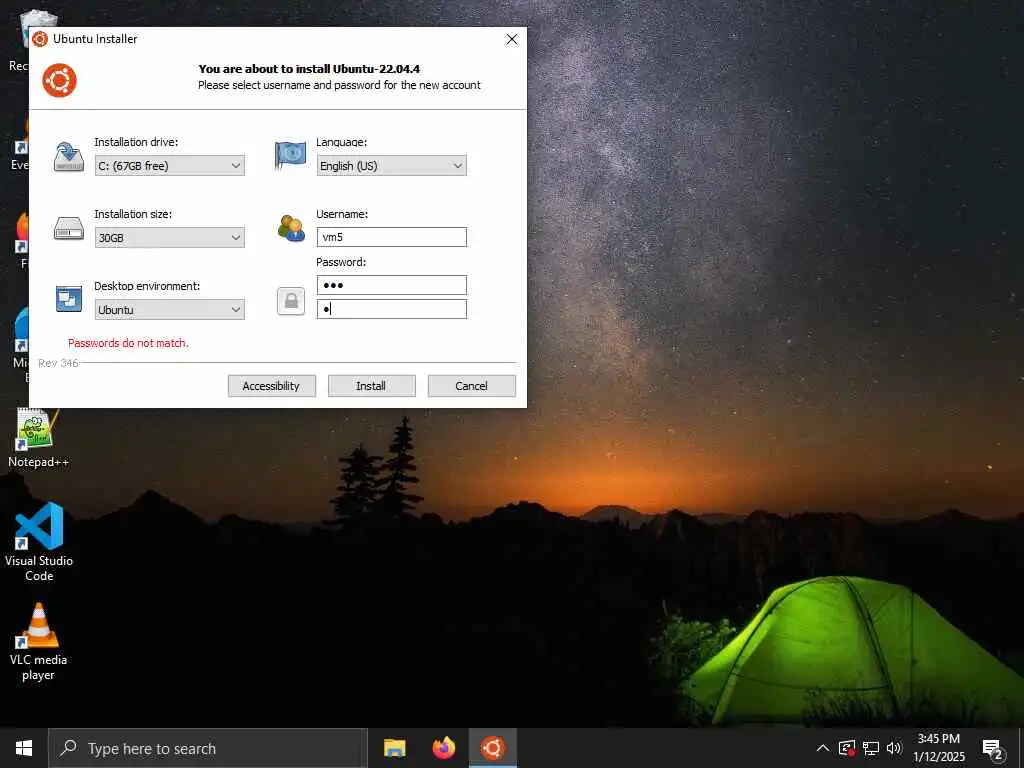Viewport: 1024px width, 768px height.
Task: Open File Explorer from the taskbar
Action: (x=394, y=748)
